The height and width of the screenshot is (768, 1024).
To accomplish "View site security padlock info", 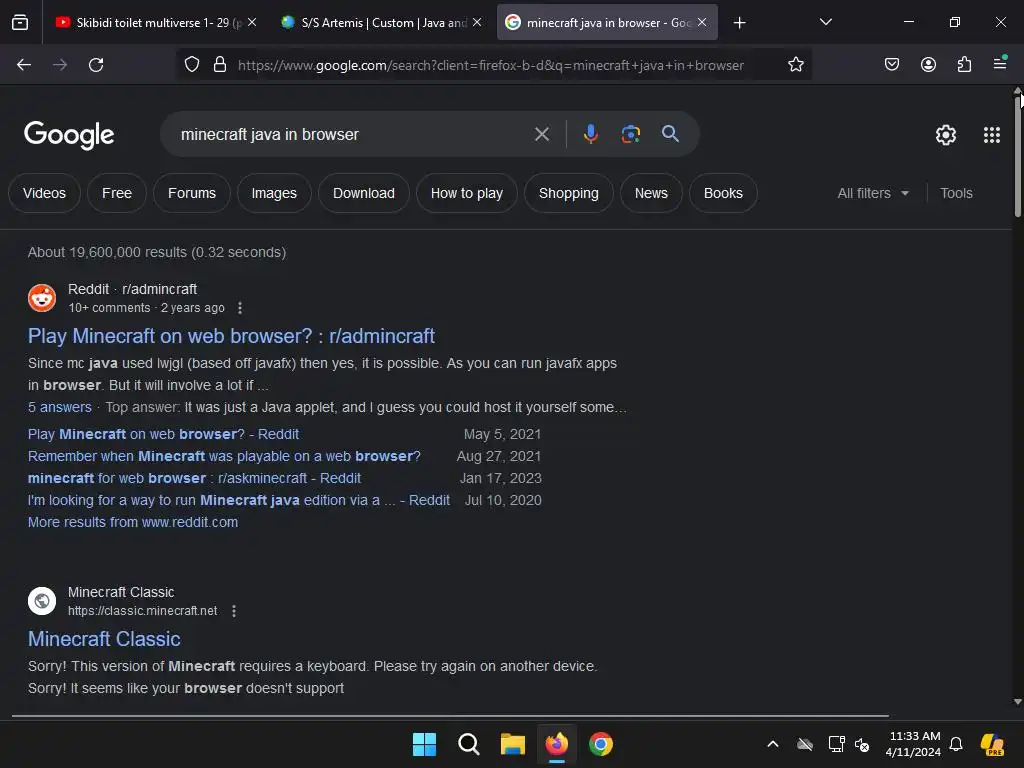I will coord(220,65).
